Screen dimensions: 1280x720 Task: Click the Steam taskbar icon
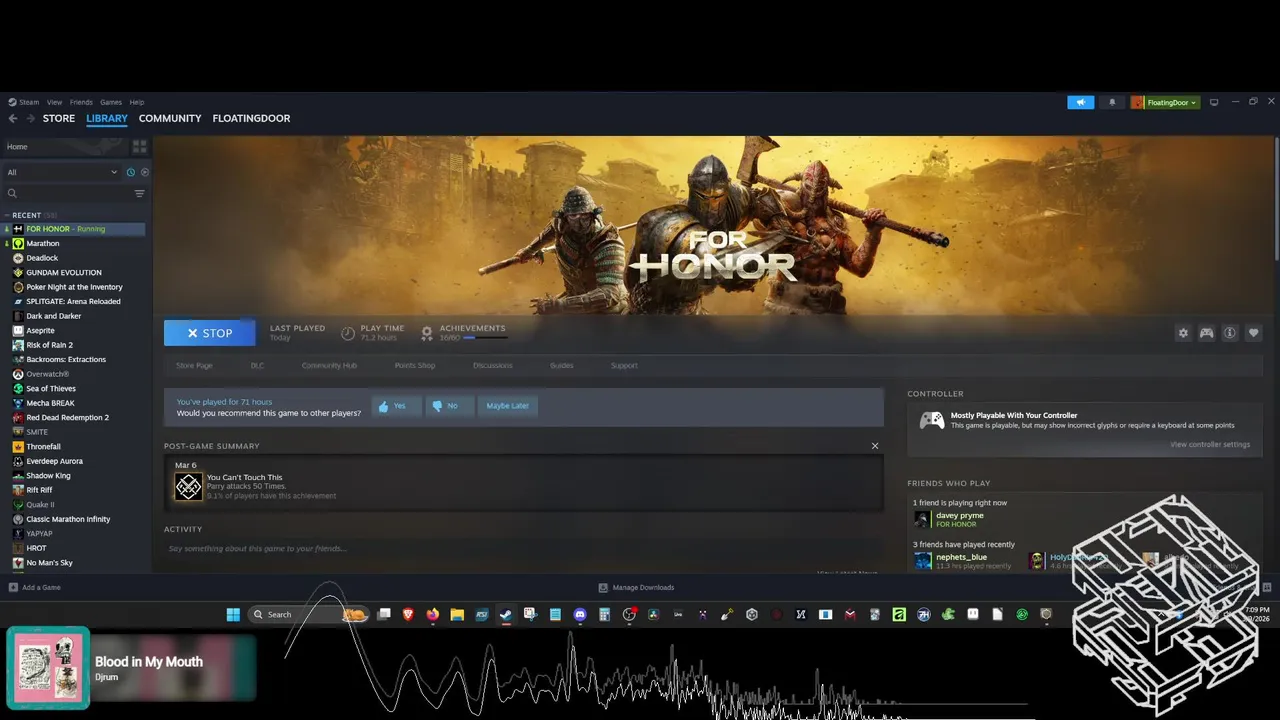506,614
